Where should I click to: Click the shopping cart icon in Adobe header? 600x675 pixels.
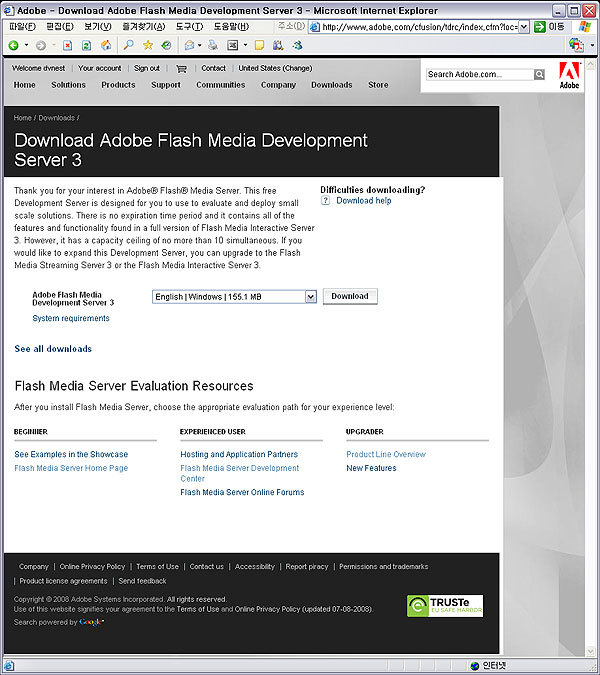click(x=181, y=68)
